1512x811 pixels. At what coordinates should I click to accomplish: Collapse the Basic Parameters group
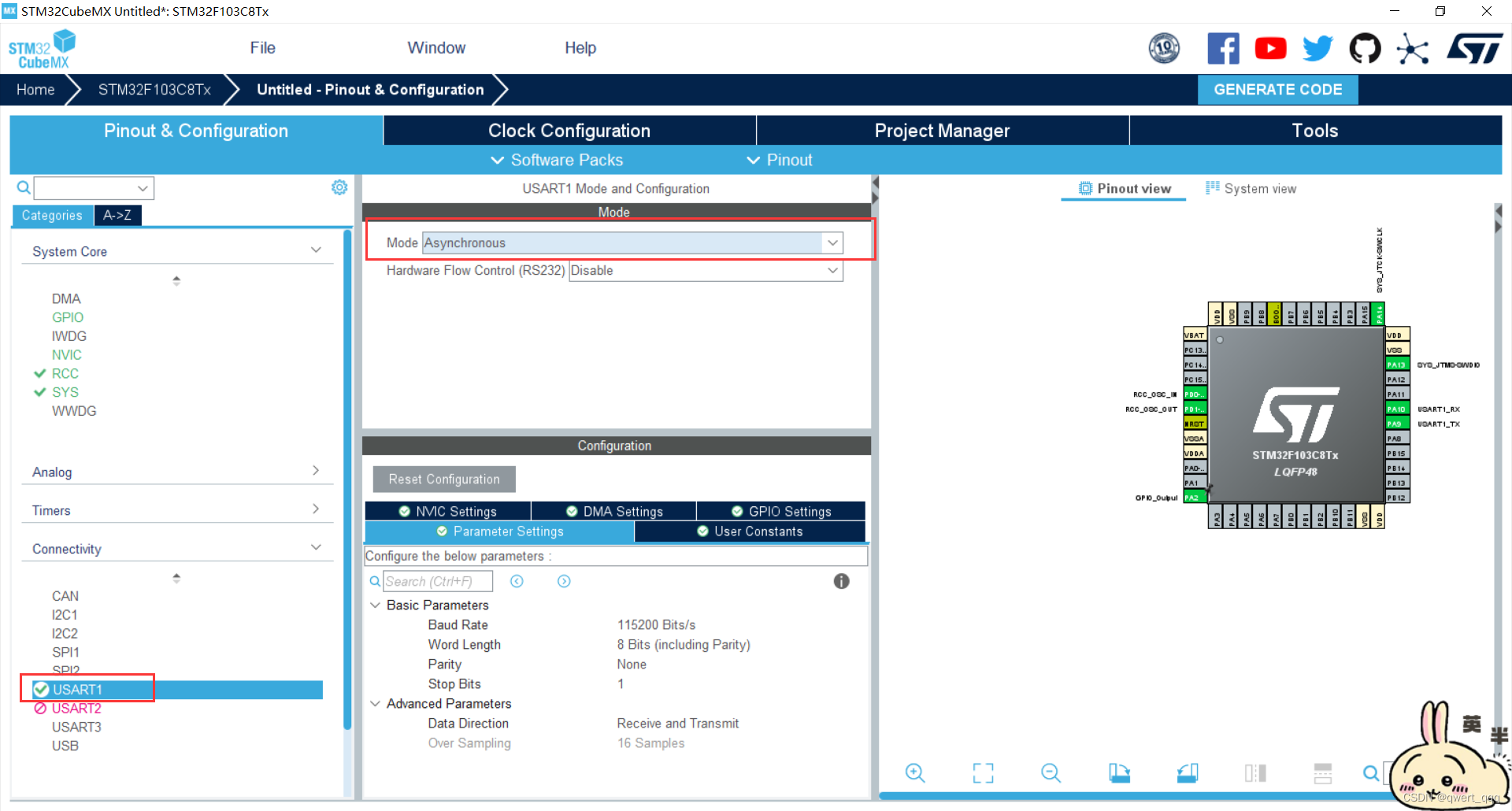pyautogui.click(x=376, y=605)
